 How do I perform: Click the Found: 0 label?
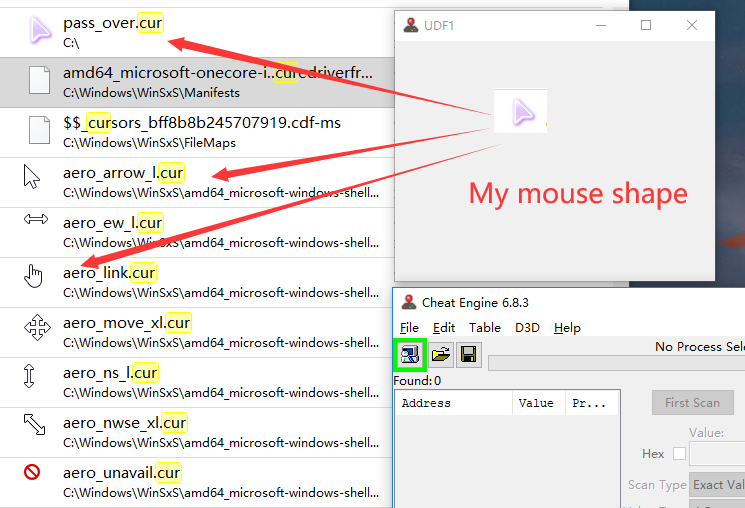pyautogui.click(x=417, y=381)
